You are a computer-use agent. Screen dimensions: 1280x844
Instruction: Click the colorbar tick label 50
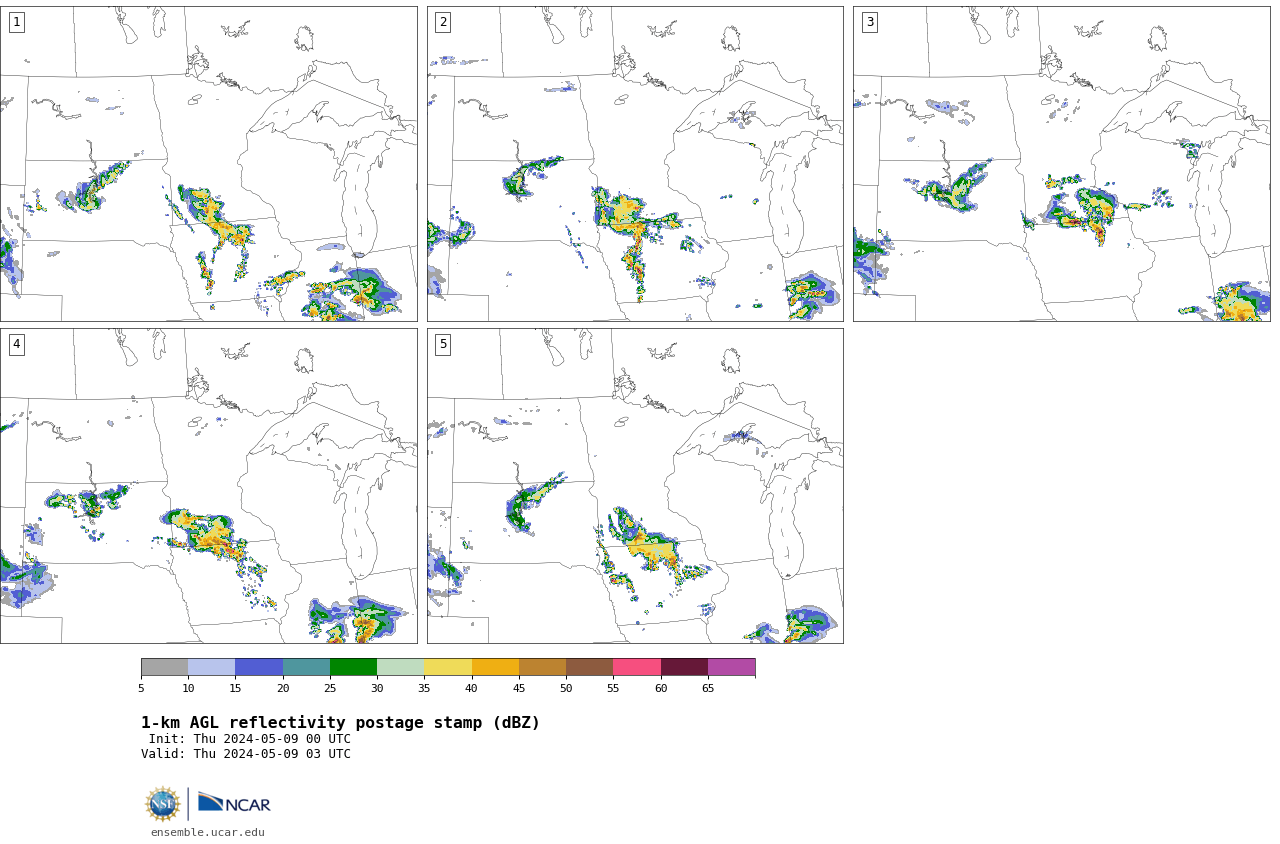point(566,688)
